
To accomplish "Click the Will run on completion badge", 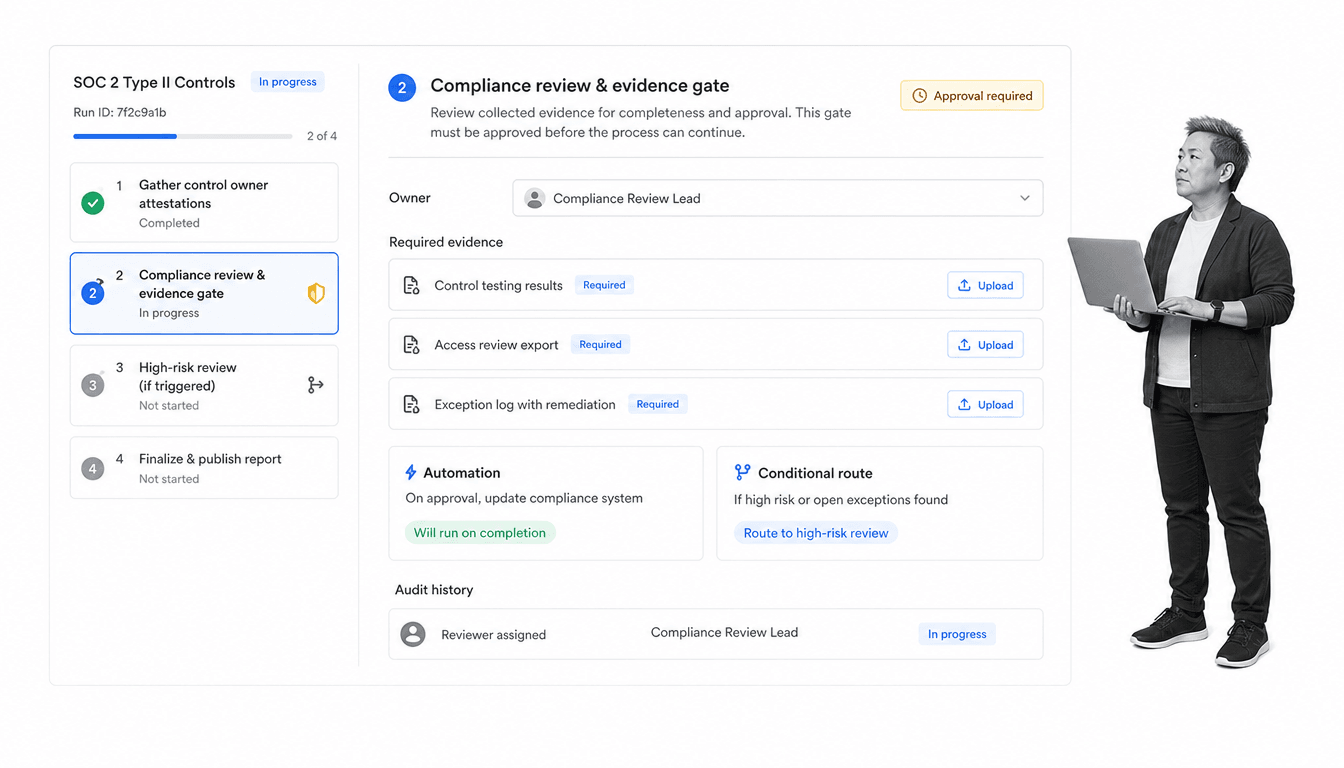I will coord(480,533).
